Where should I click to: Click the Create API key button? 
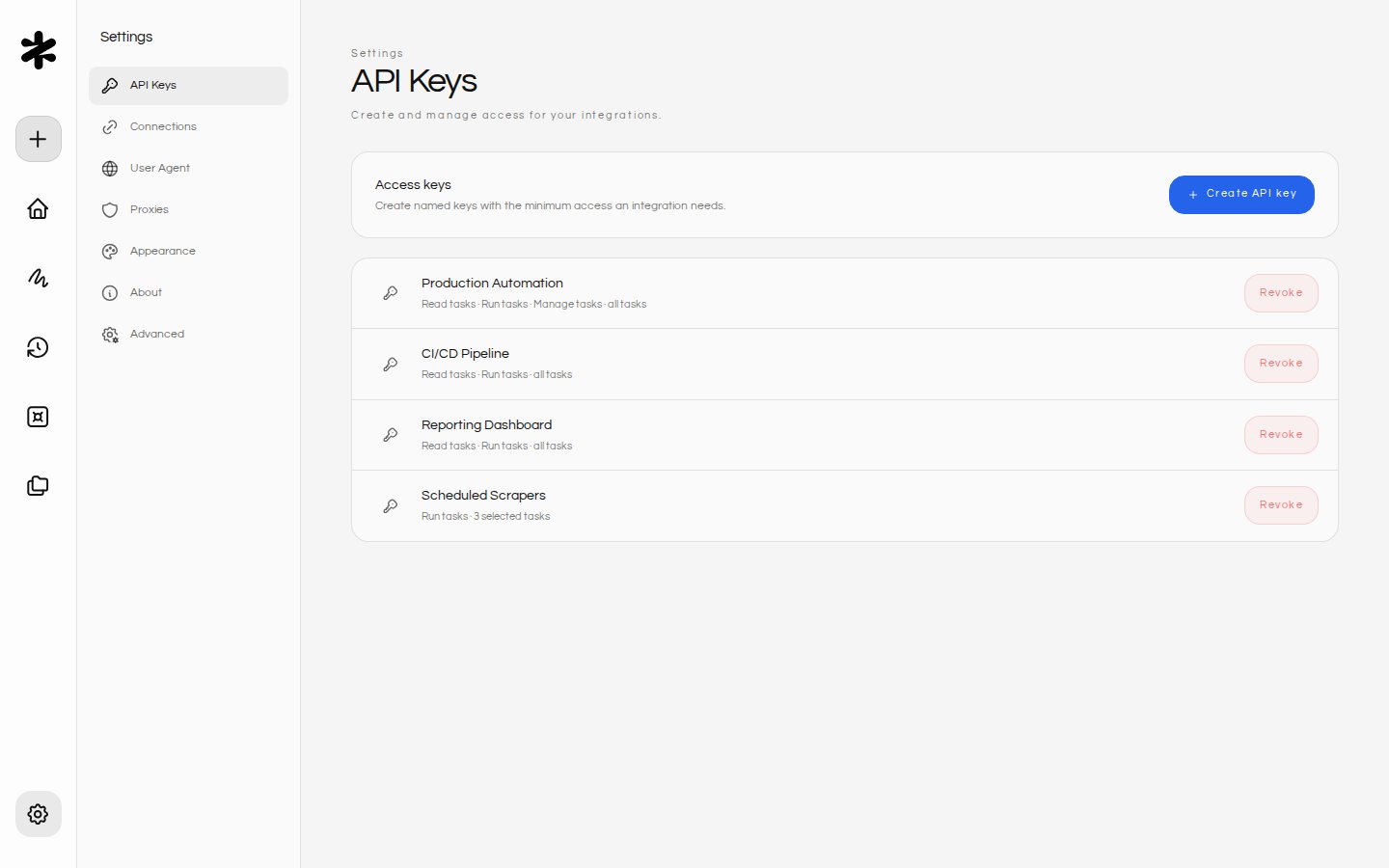coord(1241,195)
